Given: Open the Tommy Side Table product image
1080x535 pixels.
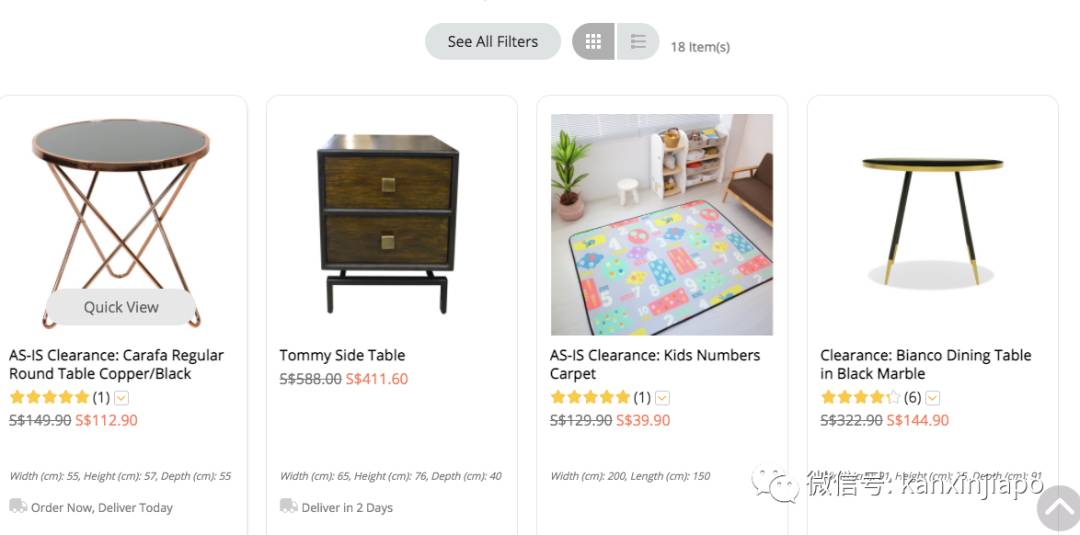Looking at the screenshot, I should point(388,224).
